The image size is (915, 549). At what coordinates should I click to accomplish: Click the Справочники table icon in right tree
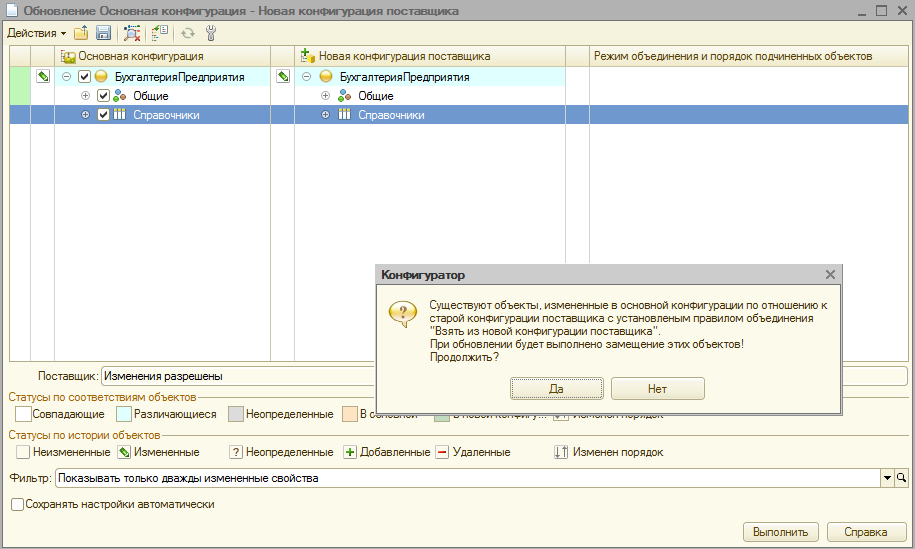click(345, 114)
